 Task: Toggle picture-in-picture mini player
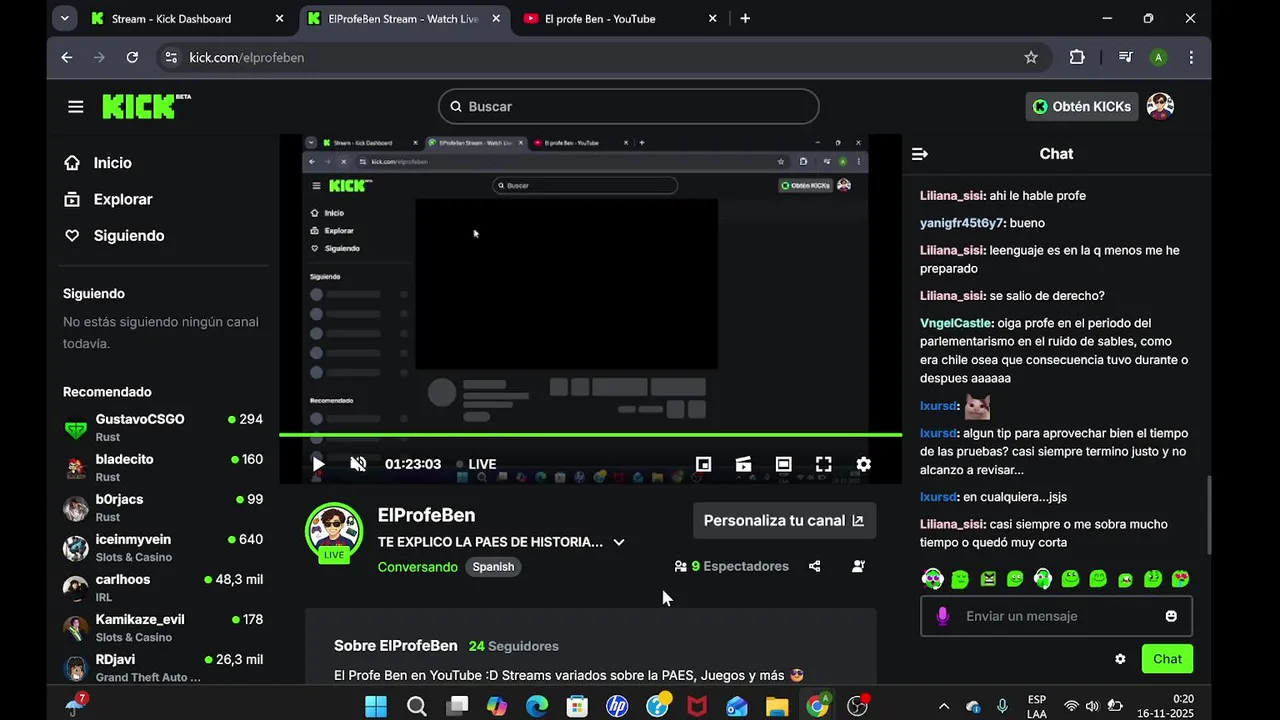tap(704, 464)
